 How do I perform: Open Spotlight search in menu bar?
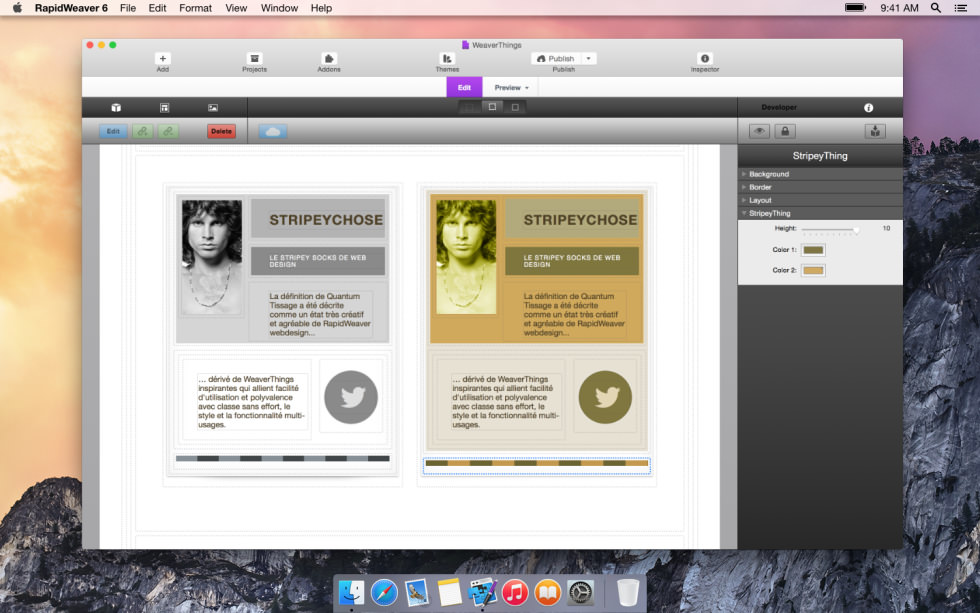coord(936,8)
